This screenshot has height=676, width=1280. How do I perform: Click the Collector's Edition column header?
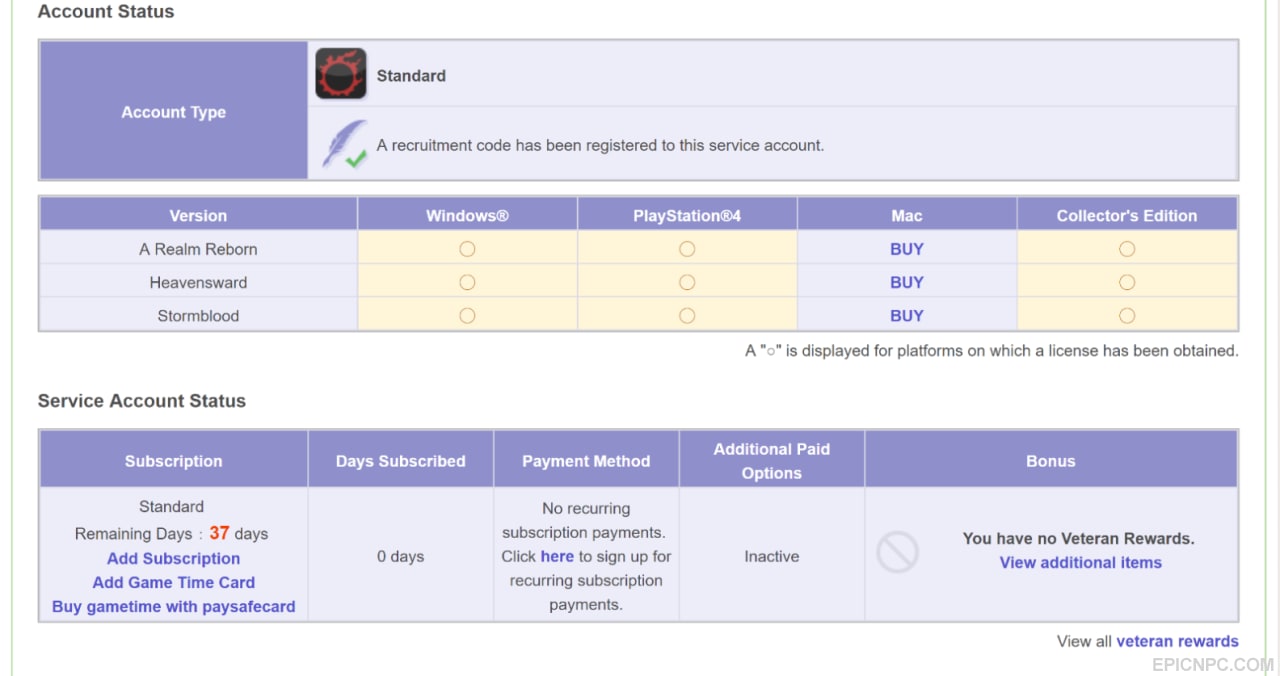pos(1127,215)
